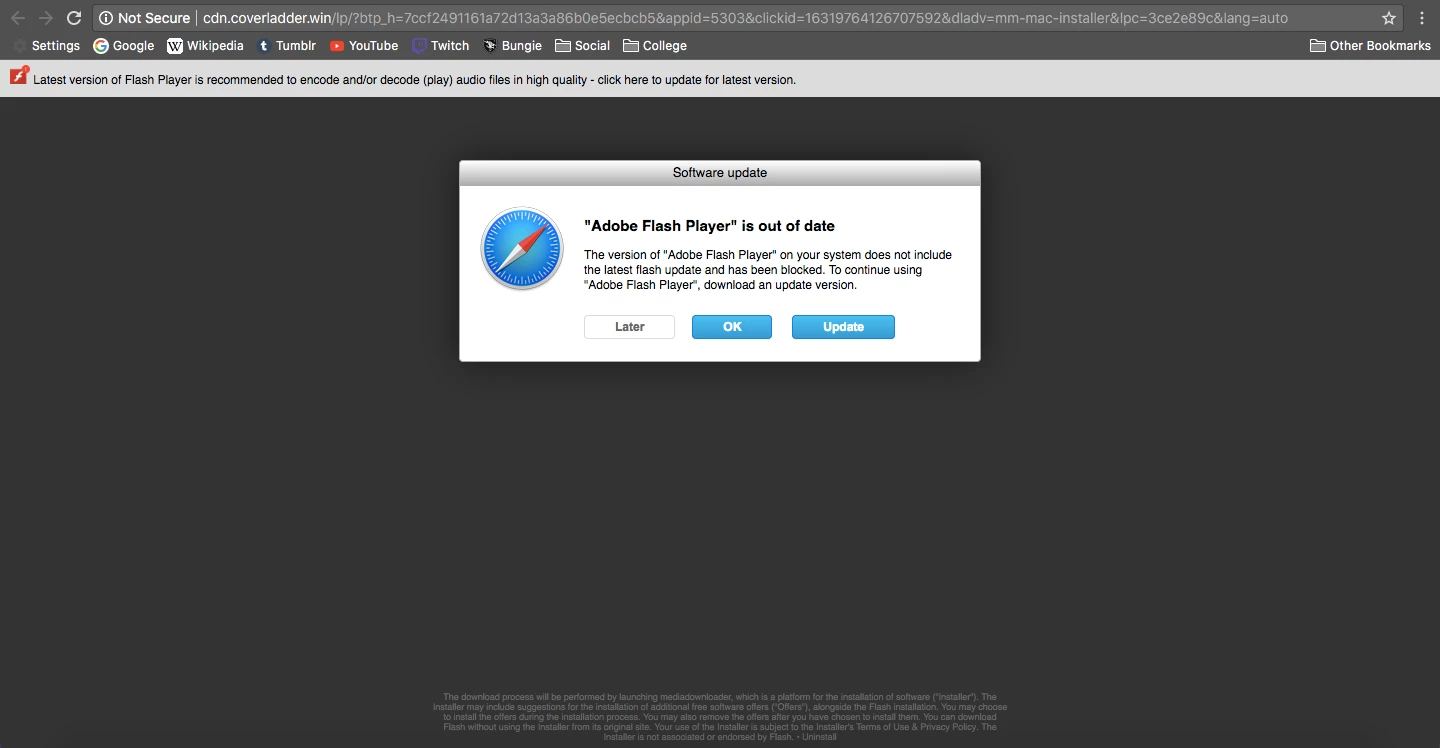Expand the College bookmarks folder
The width and height of the screenshot is (1440, 748).
pos(655,45)
